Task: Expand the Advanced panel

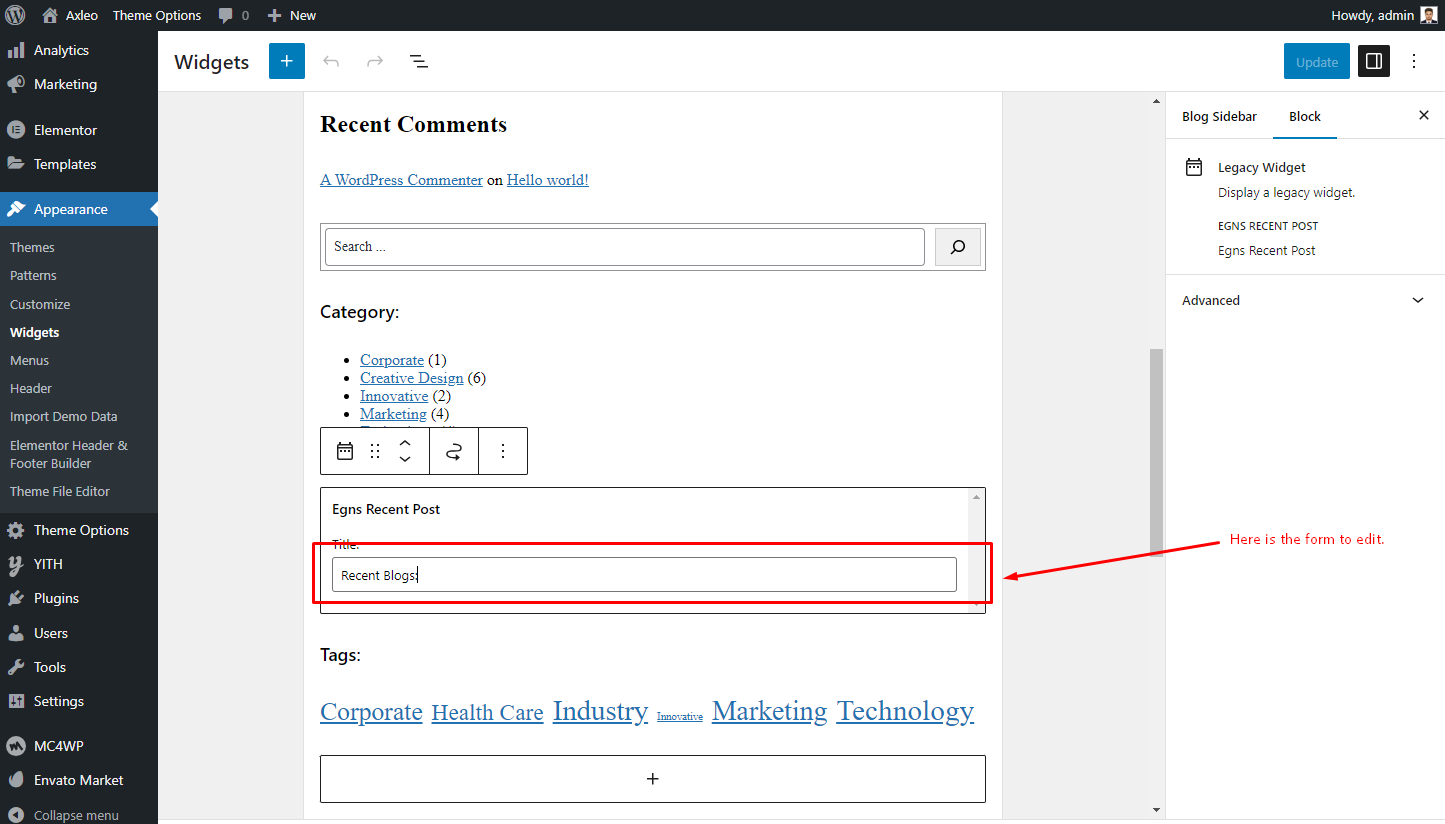Action: coord(1305,300)
